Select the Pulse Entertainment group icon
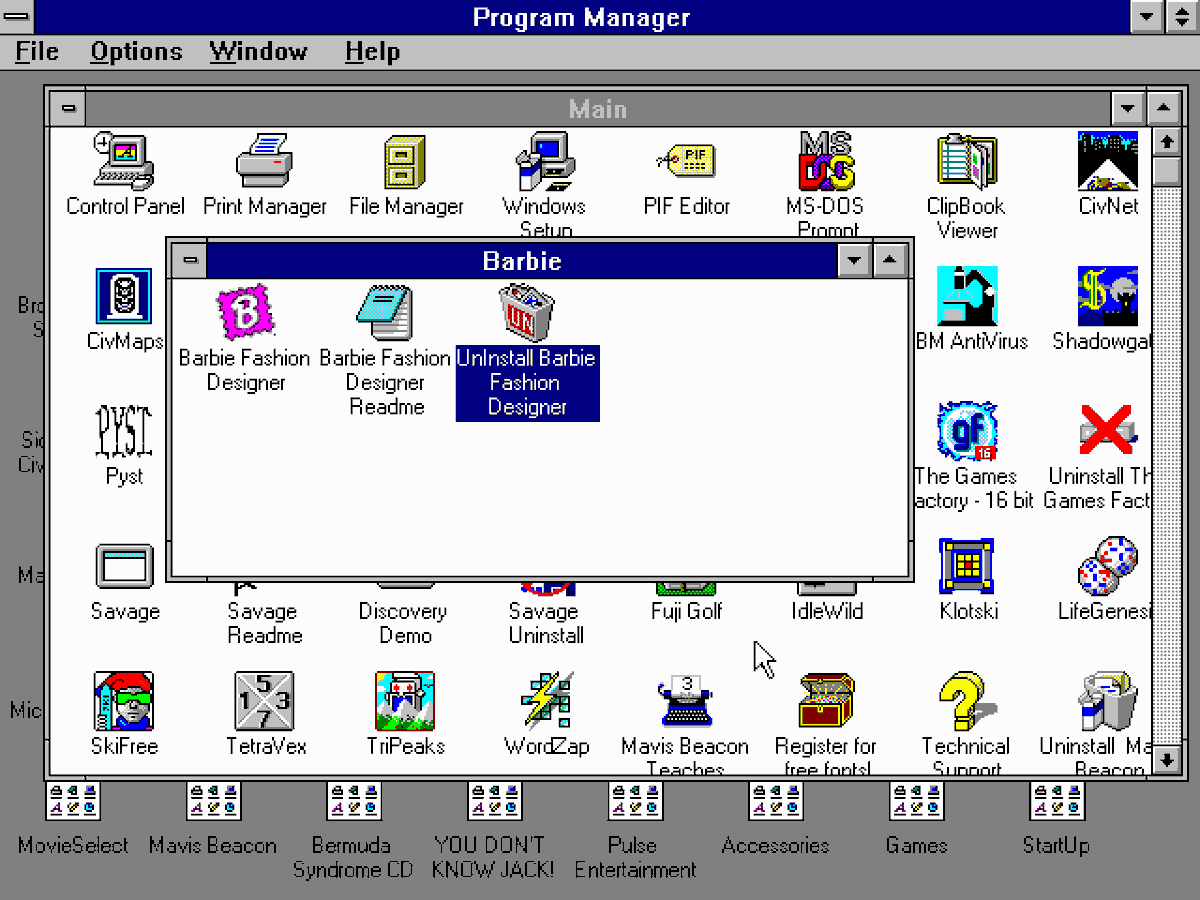The image size is (1200, 900). click(635, 801)
